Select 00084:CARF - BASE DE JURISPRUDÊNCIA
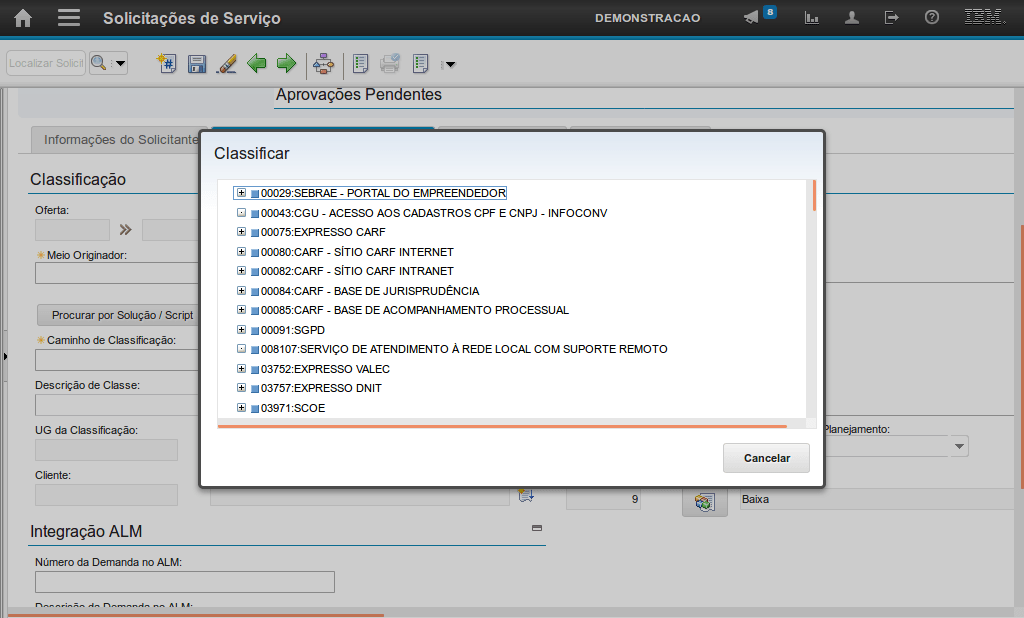Image resolution: width=1024 pixels, height=618 pixels. 370,291
